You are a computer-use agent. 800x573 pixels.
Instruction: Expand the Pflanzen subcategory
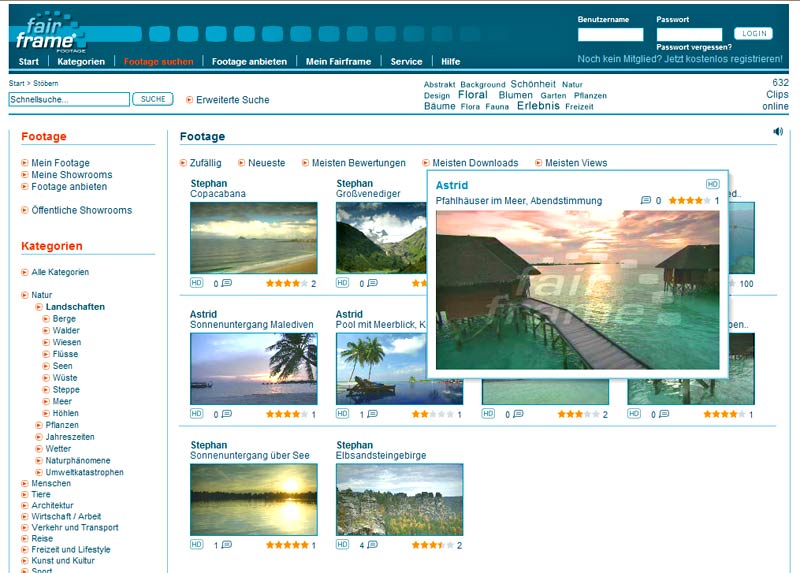pos(61,425)
